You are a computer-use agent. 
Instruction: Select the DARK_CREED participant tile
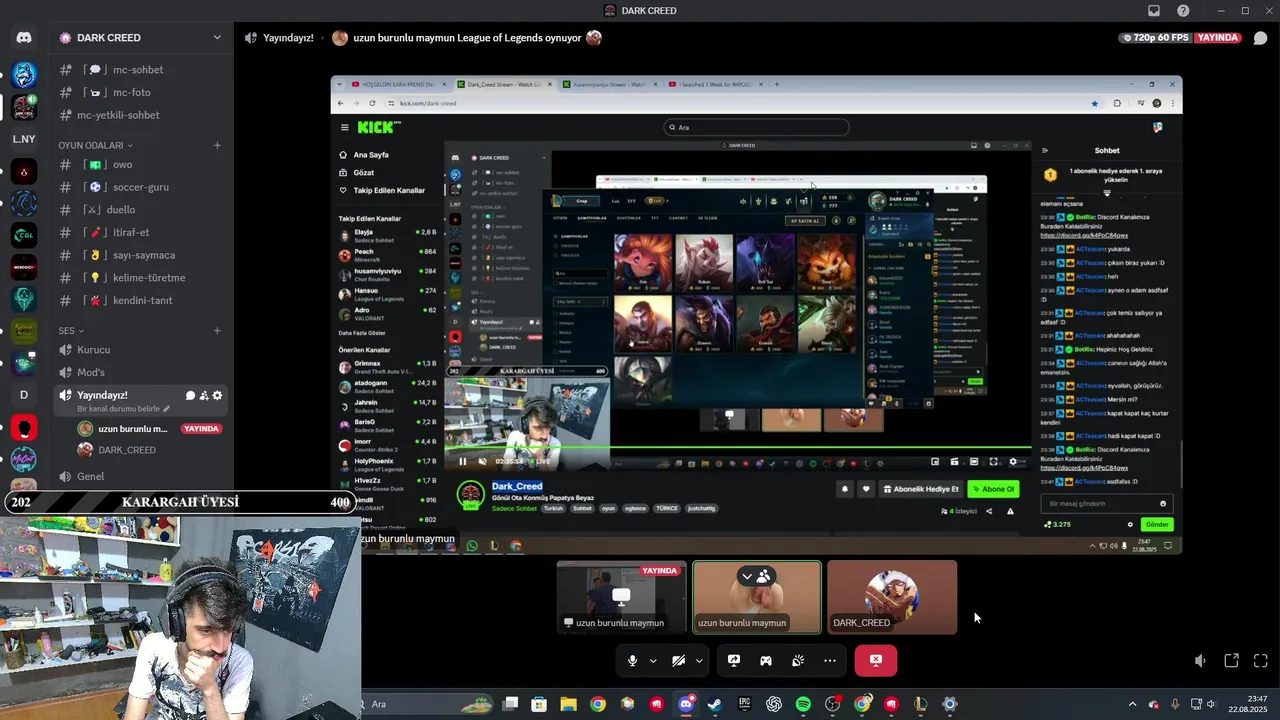[892, 597]
